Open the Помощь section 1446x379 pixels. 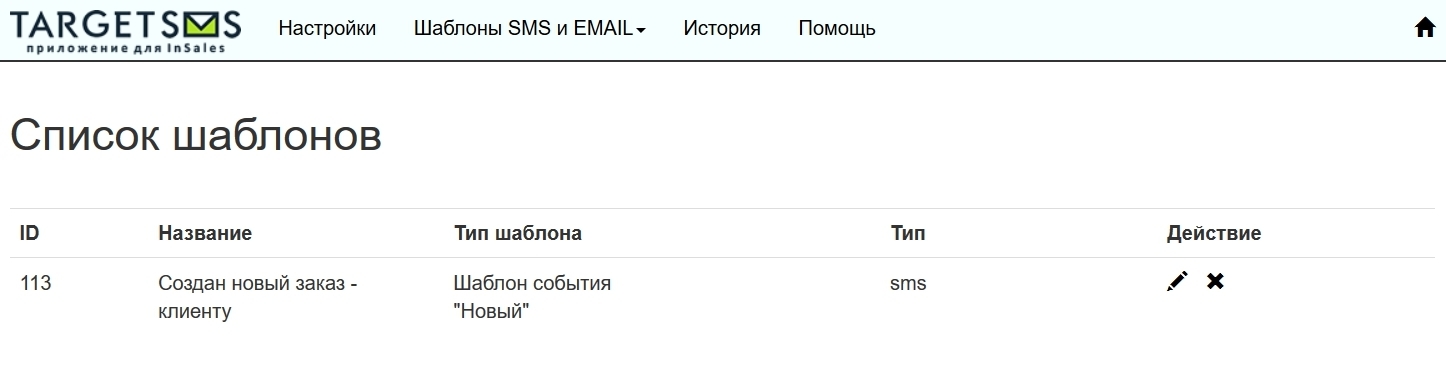837,29
